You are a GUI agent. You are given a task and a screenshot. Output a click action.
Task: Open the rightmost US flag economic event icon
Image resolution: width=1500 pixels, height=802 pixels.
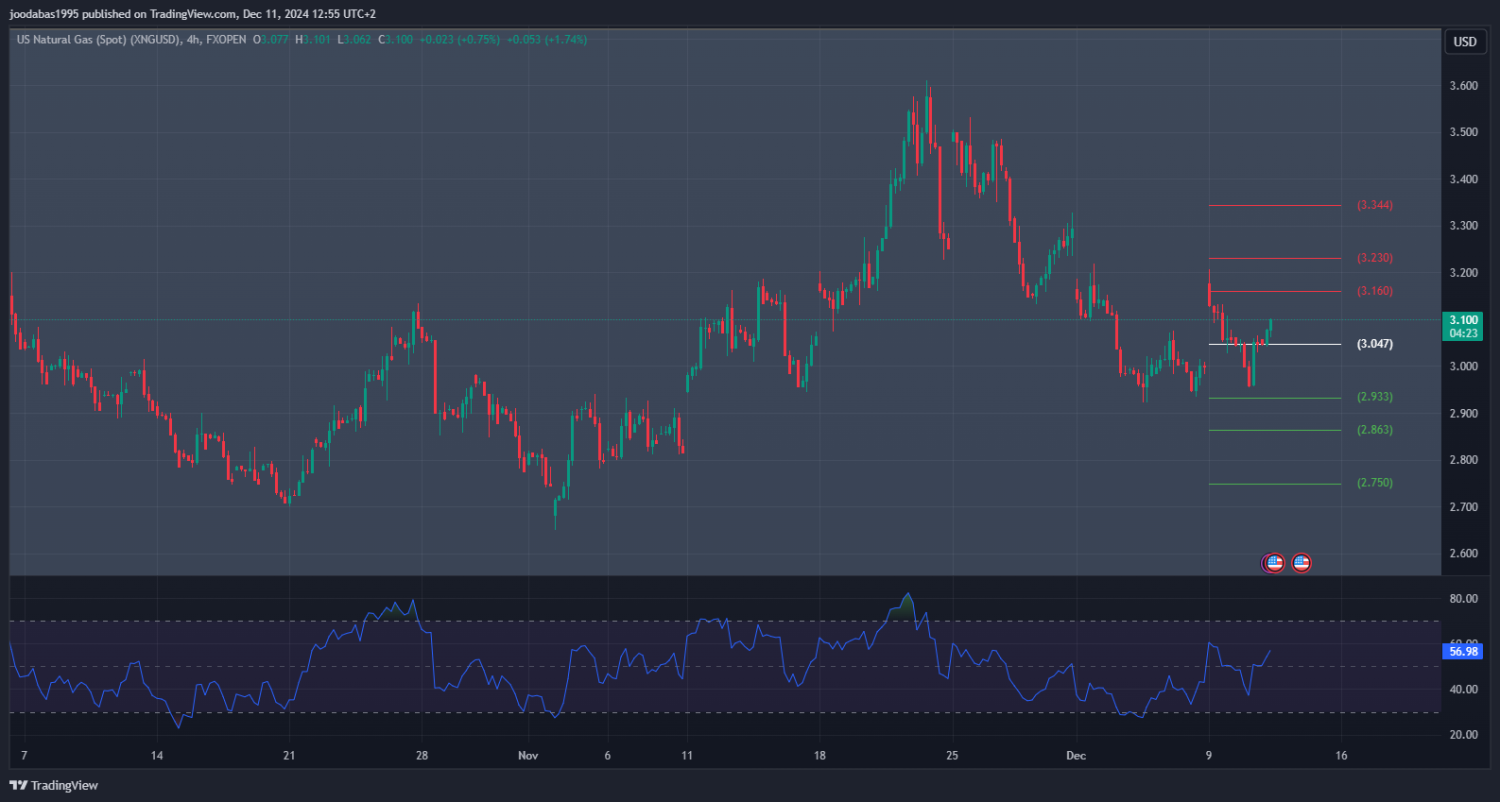point(1301,563)
